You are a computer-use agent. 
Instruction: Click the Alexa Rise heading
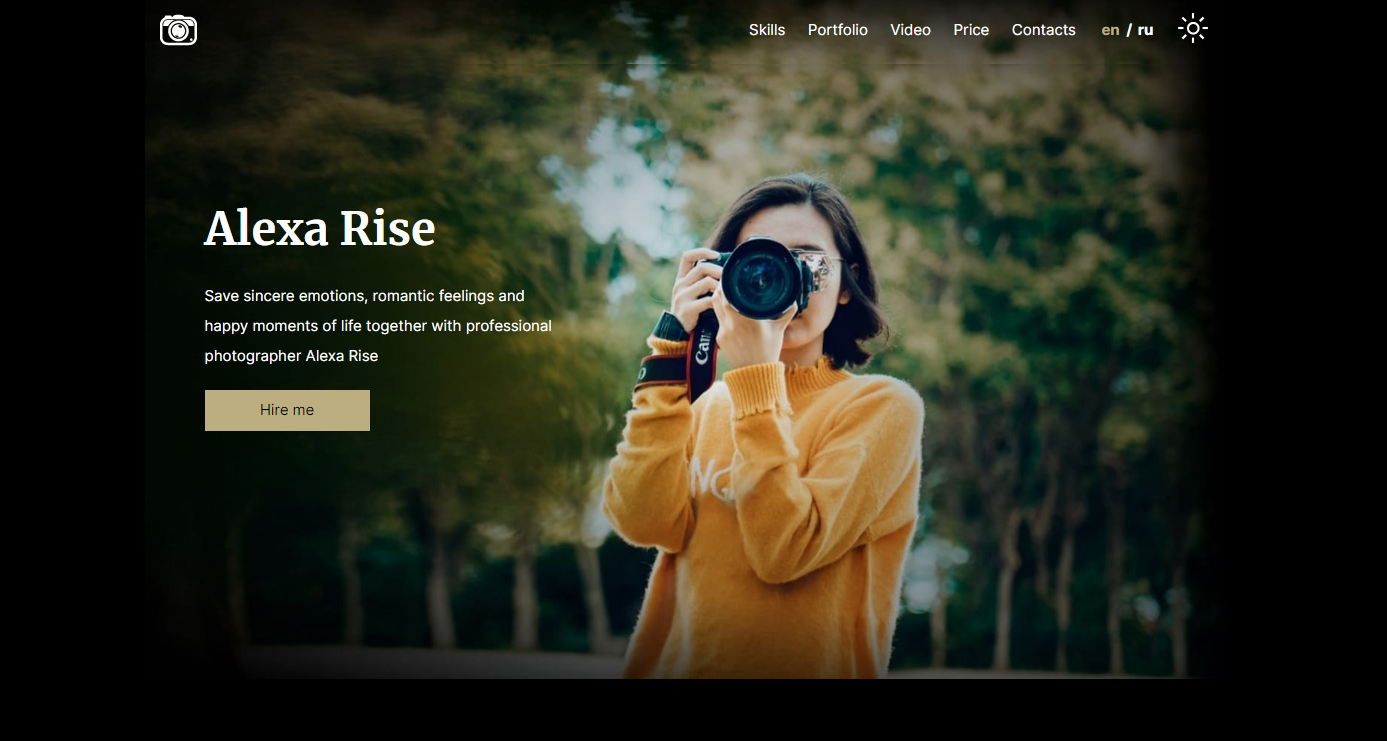(x=320, y=228)
